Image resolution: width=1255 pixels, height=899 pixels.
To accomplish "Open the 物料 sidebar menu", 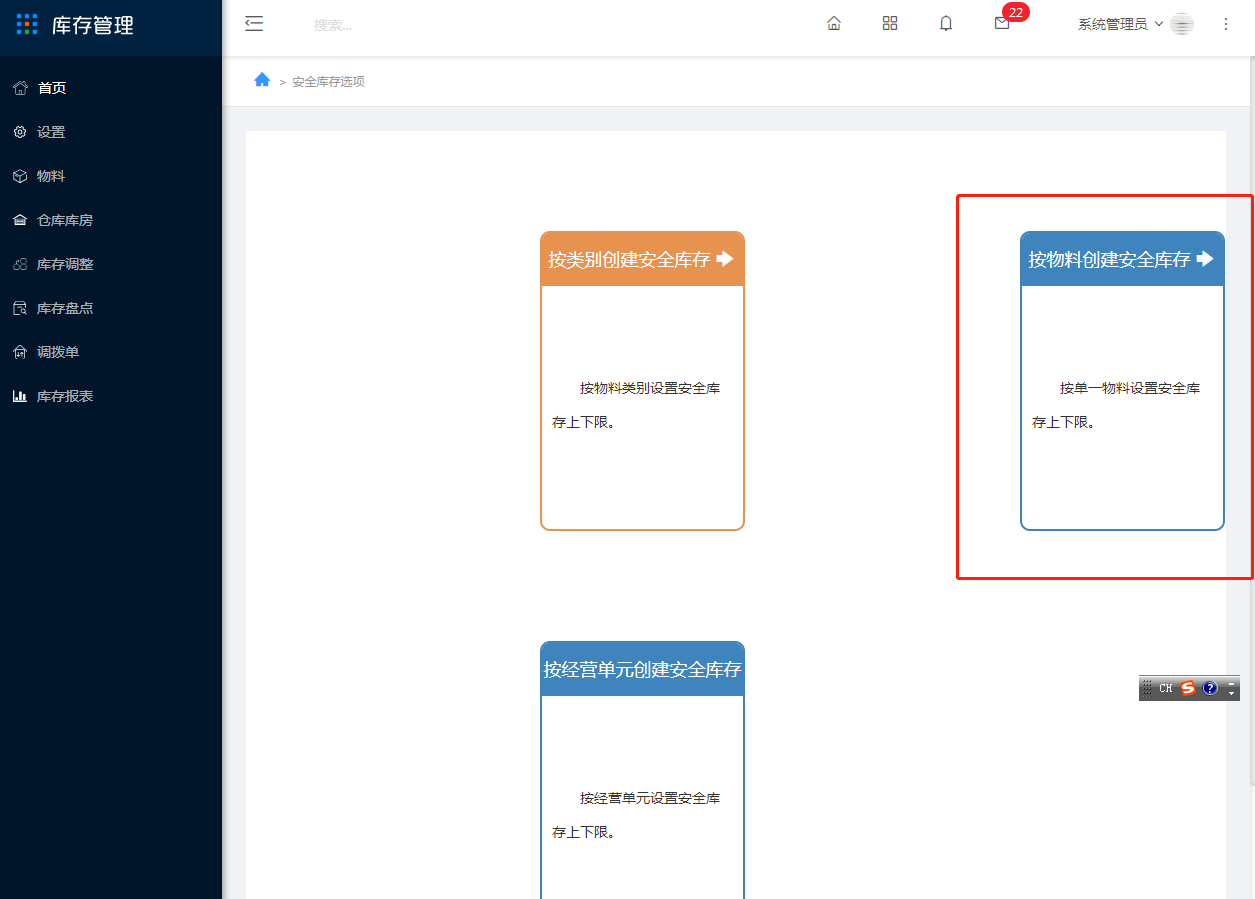I will [x=111, y=176].
